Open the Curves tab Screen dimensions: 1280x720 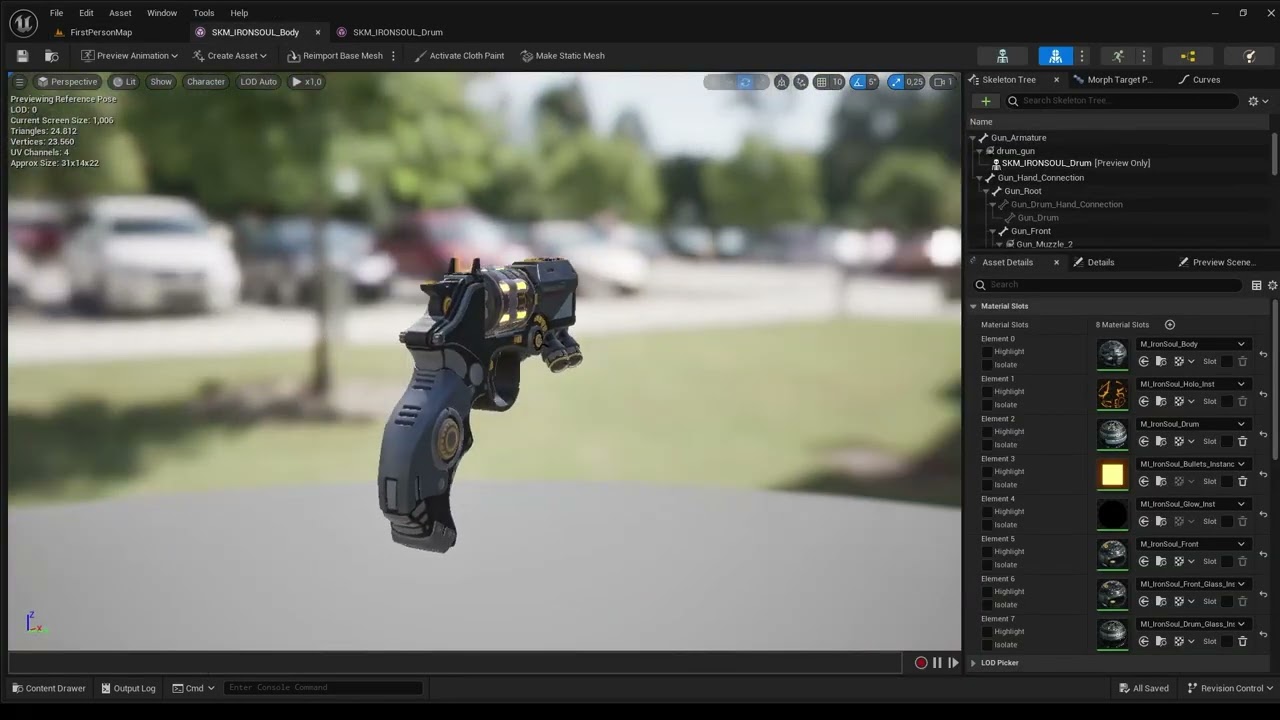1199,80
